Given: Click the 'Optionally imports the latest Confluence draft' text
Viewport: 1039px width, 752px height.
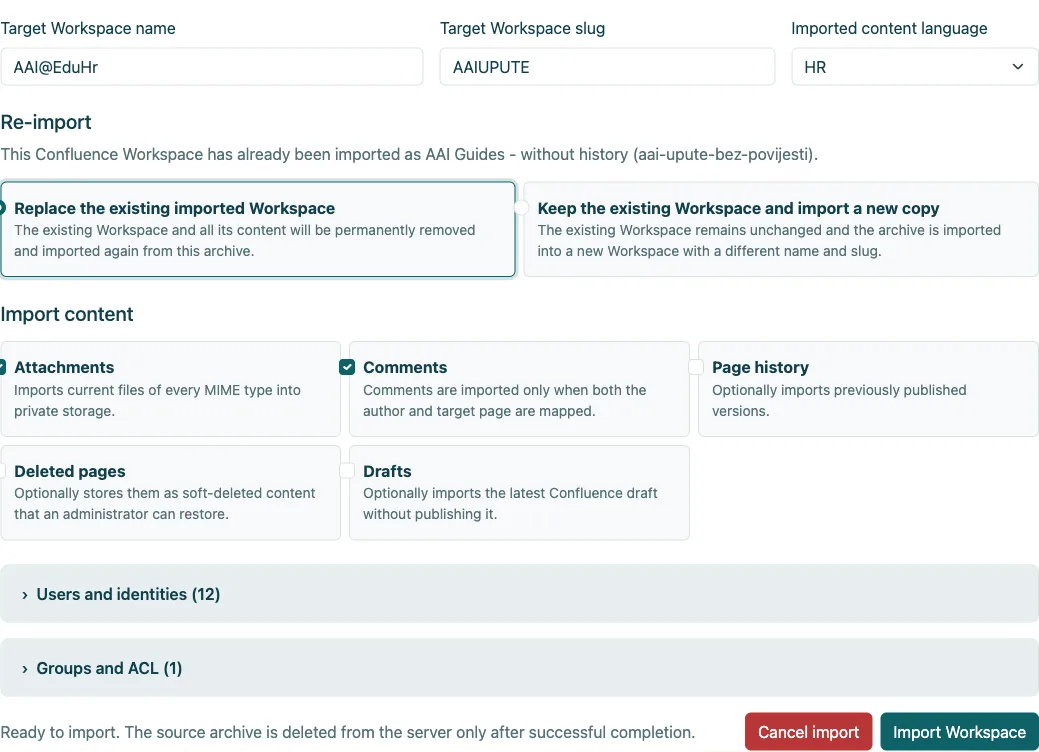Looking at the screenshot, I should [x=510, y=504].
